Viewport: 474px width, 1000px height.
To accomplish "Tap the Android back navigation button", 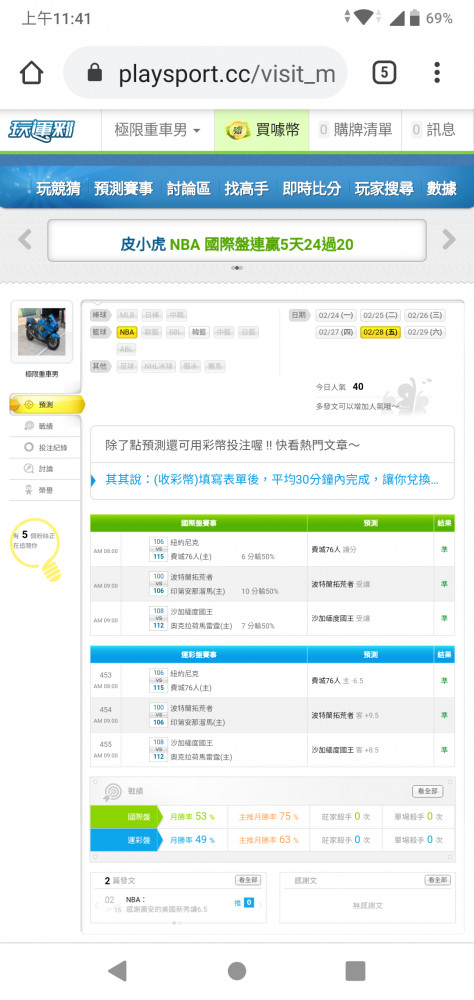I will pos(117,971).
